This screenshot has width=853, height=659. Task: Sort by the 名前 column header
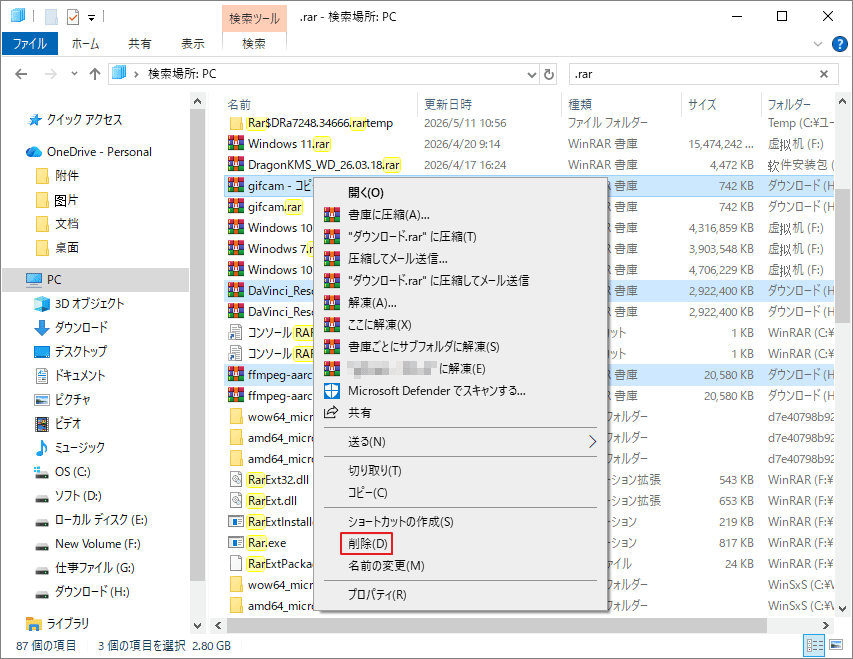[239, 104]
